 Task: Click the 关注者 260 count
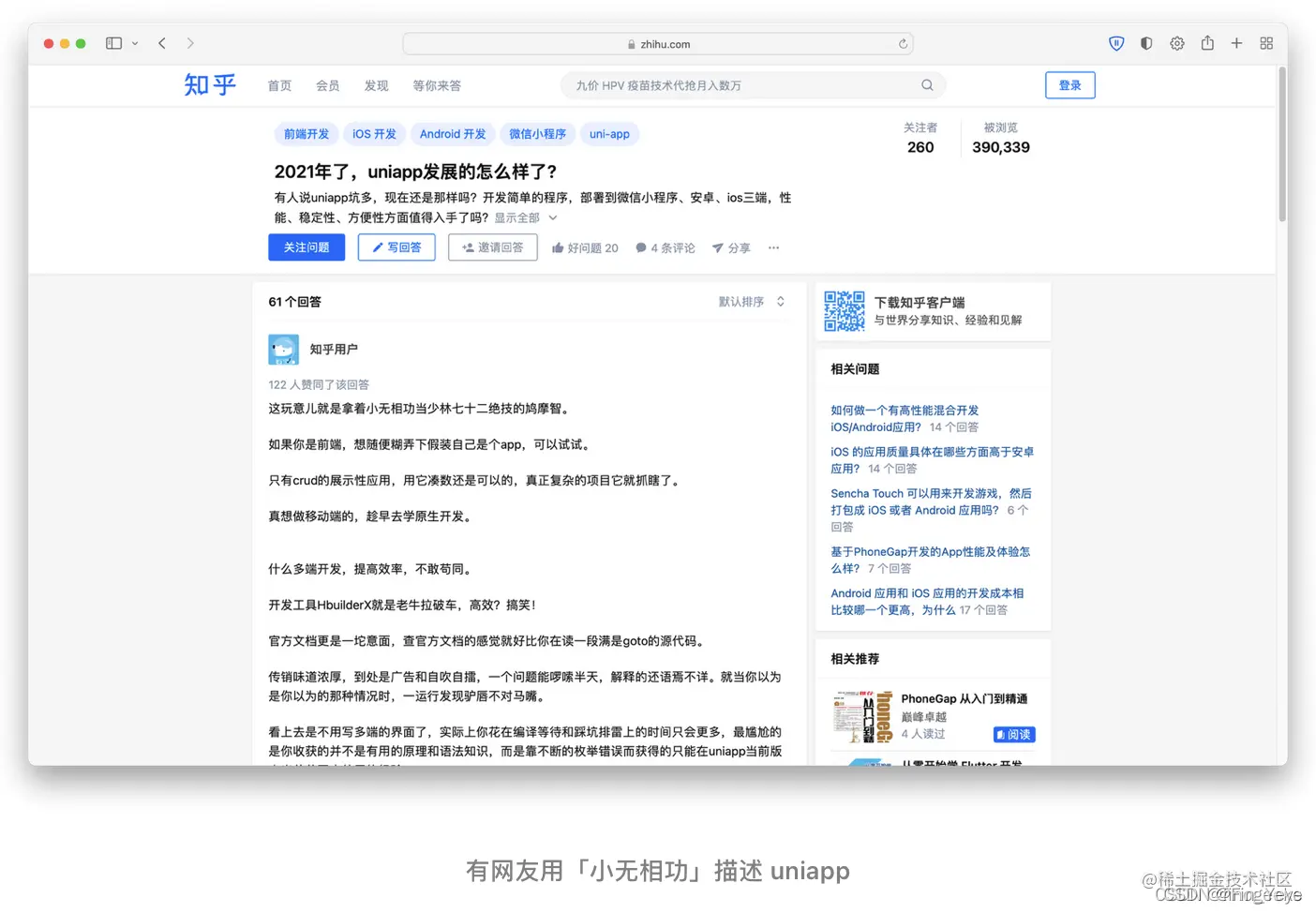click(920, 139)
